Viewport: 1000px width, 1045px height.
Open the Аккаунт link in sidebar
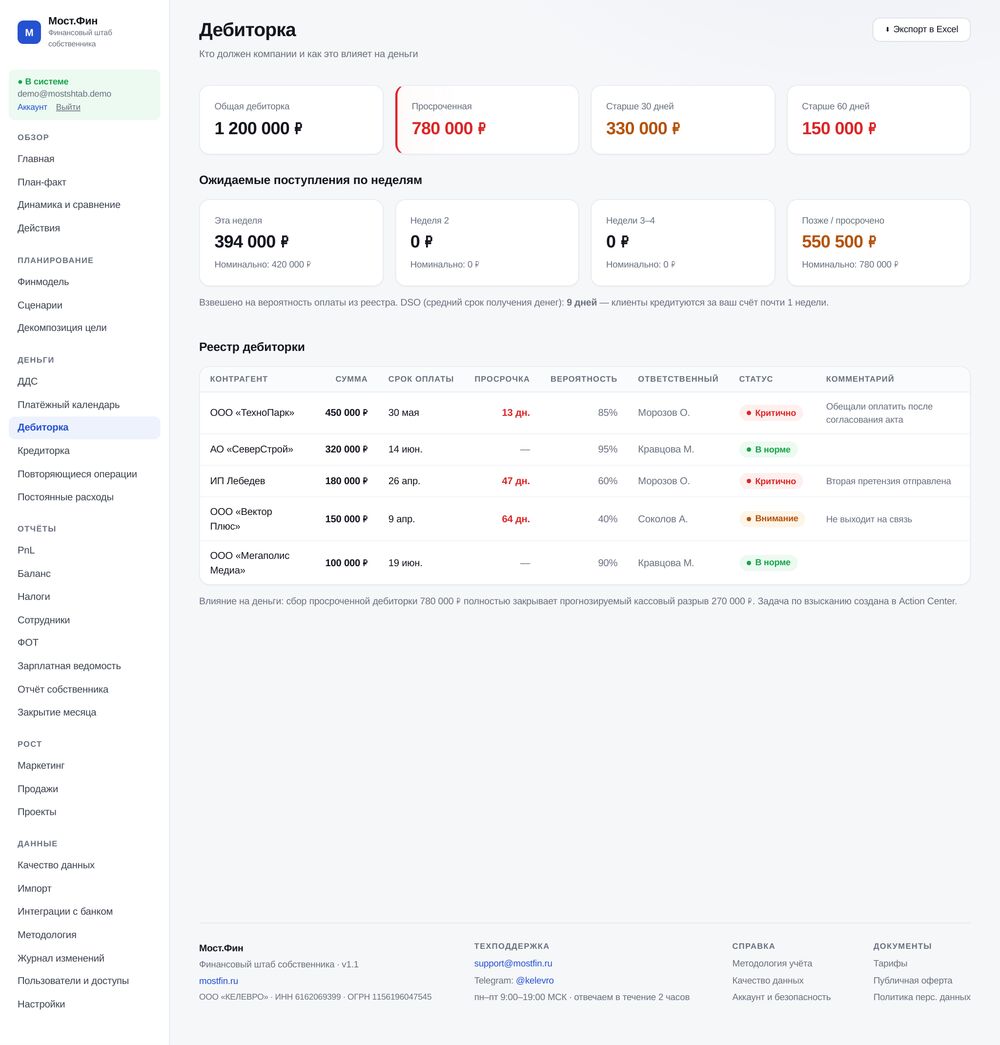[x=32, y=107]
